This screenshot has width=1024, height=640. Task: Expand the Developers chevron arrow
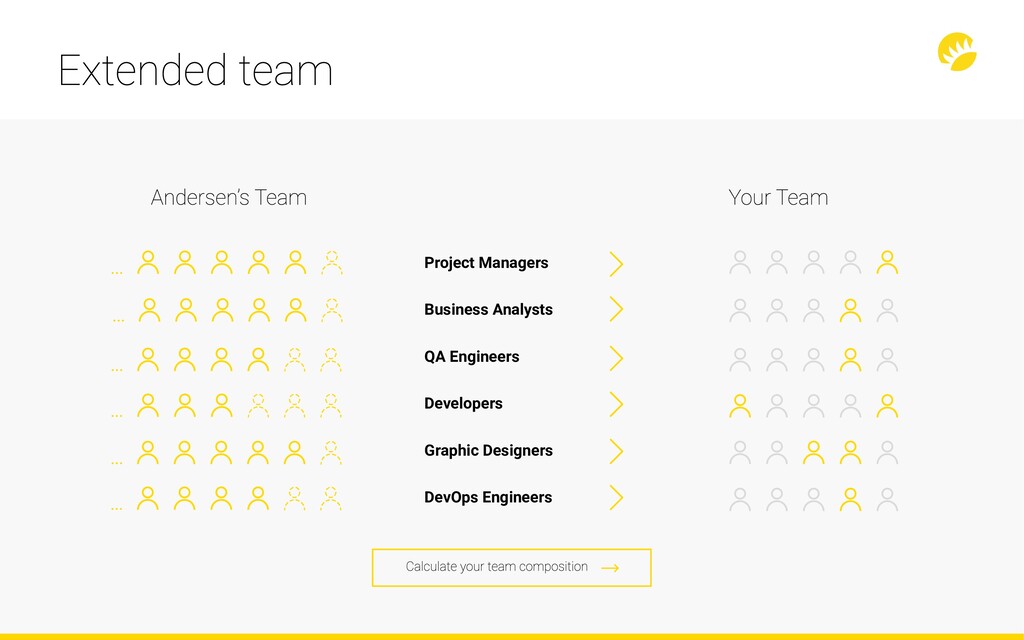coord(616,404)
